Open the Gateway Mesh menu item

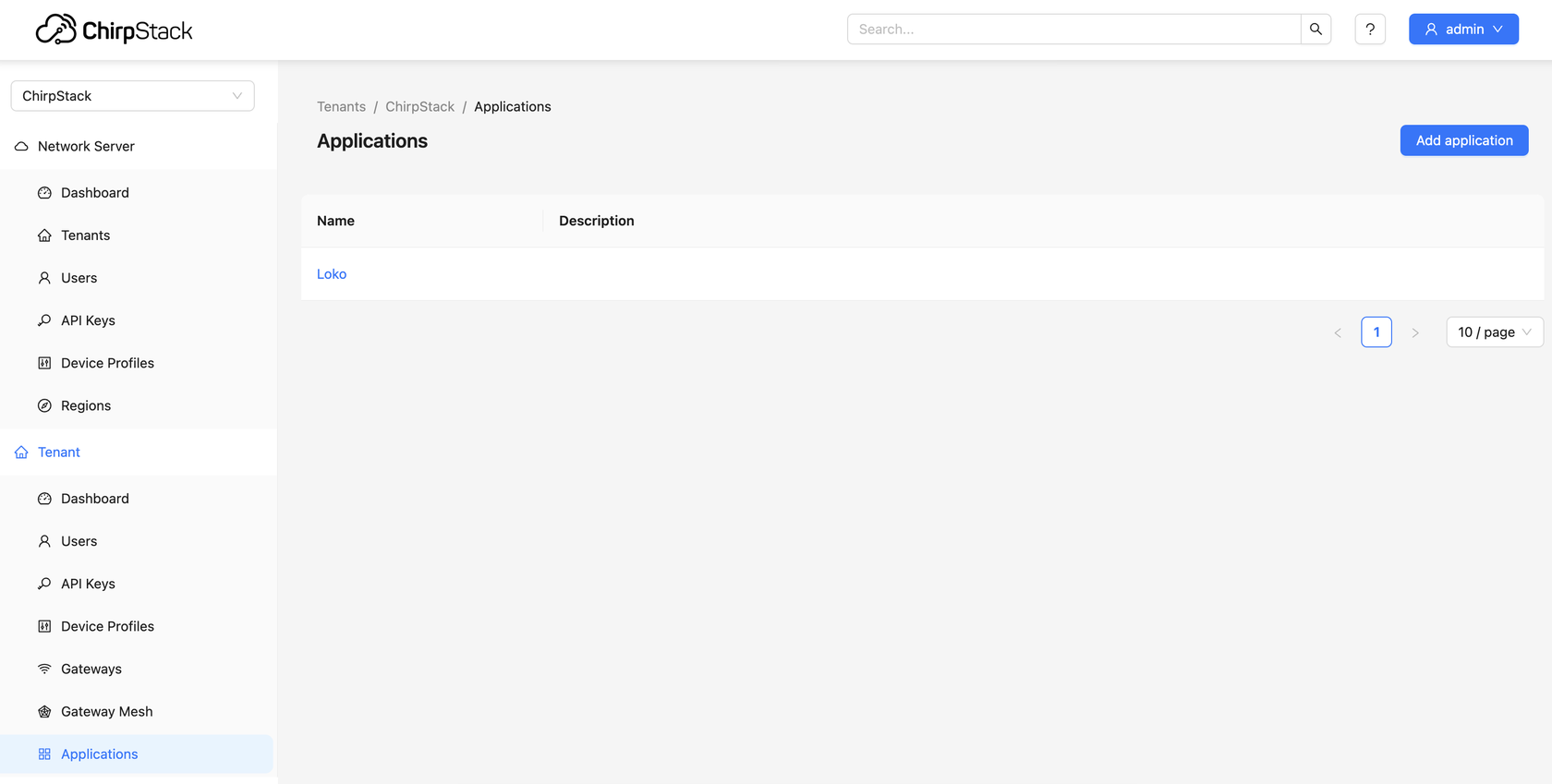(x=137, y=711)
